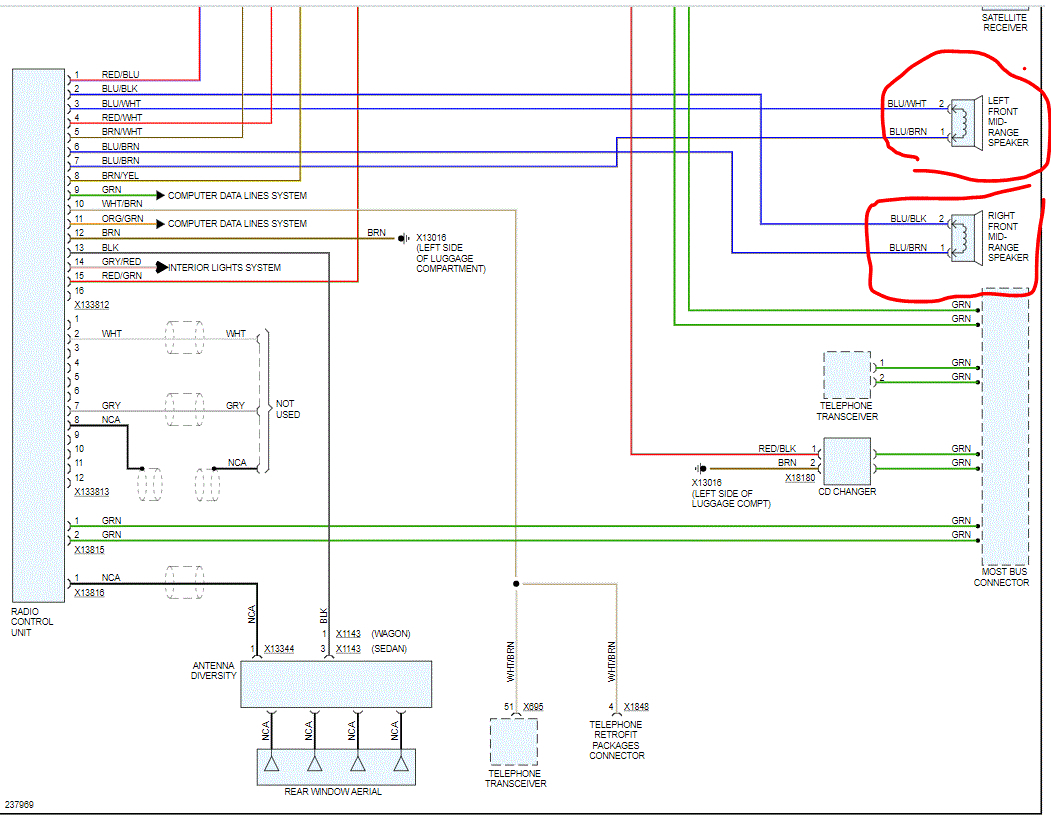Image resolution: width=1051 pixels, height=820 pixels.
Task: Select the MOST BUS CONNECTOR dashed box
Action: point(1005,427)
